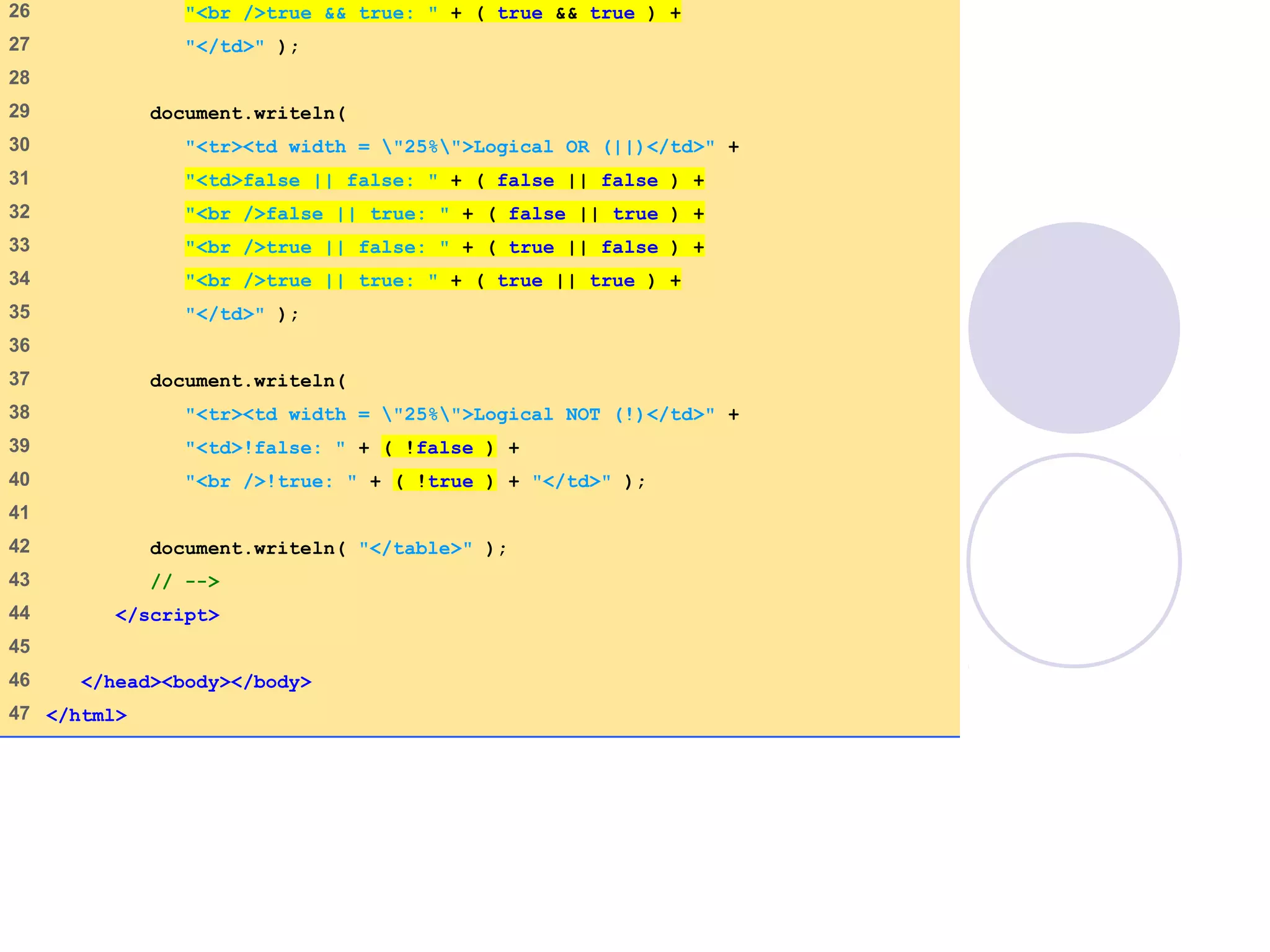Click line number 47
The height and width of the screenshot is (952, 1270).
coord(19,714)
